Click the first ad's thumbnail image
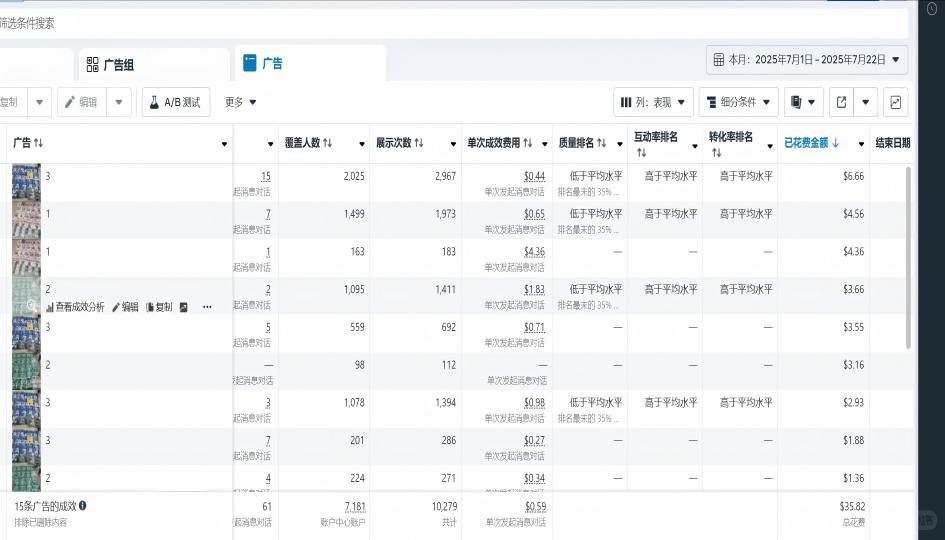 [x=26, y=182]
